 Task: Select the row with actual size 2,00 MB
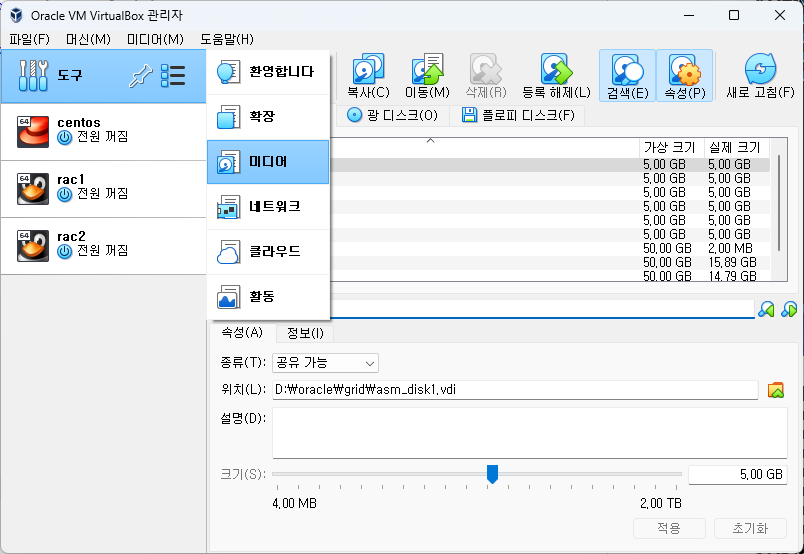(x=550, y=248)
